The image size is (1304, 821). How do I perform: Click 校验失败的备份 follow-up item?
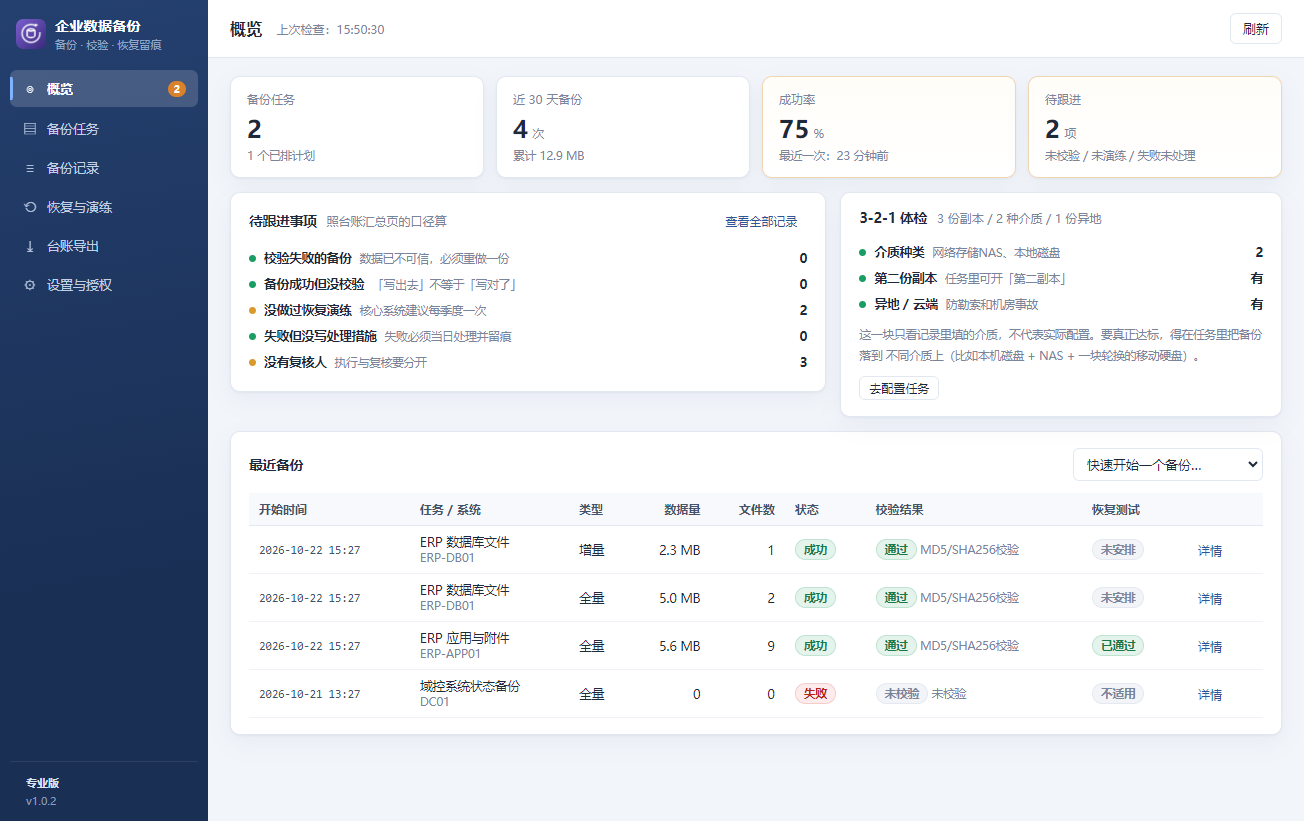(x=528, y=258)
